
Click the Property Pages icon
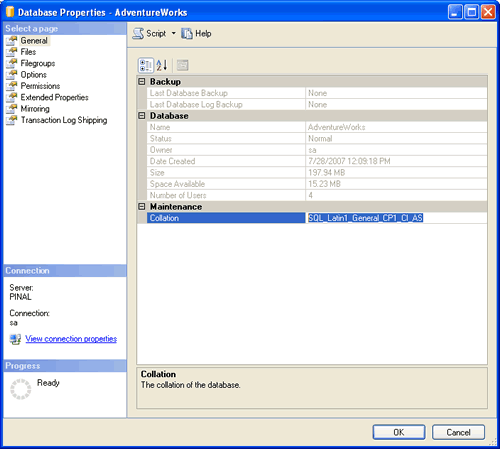pos(182,65)
